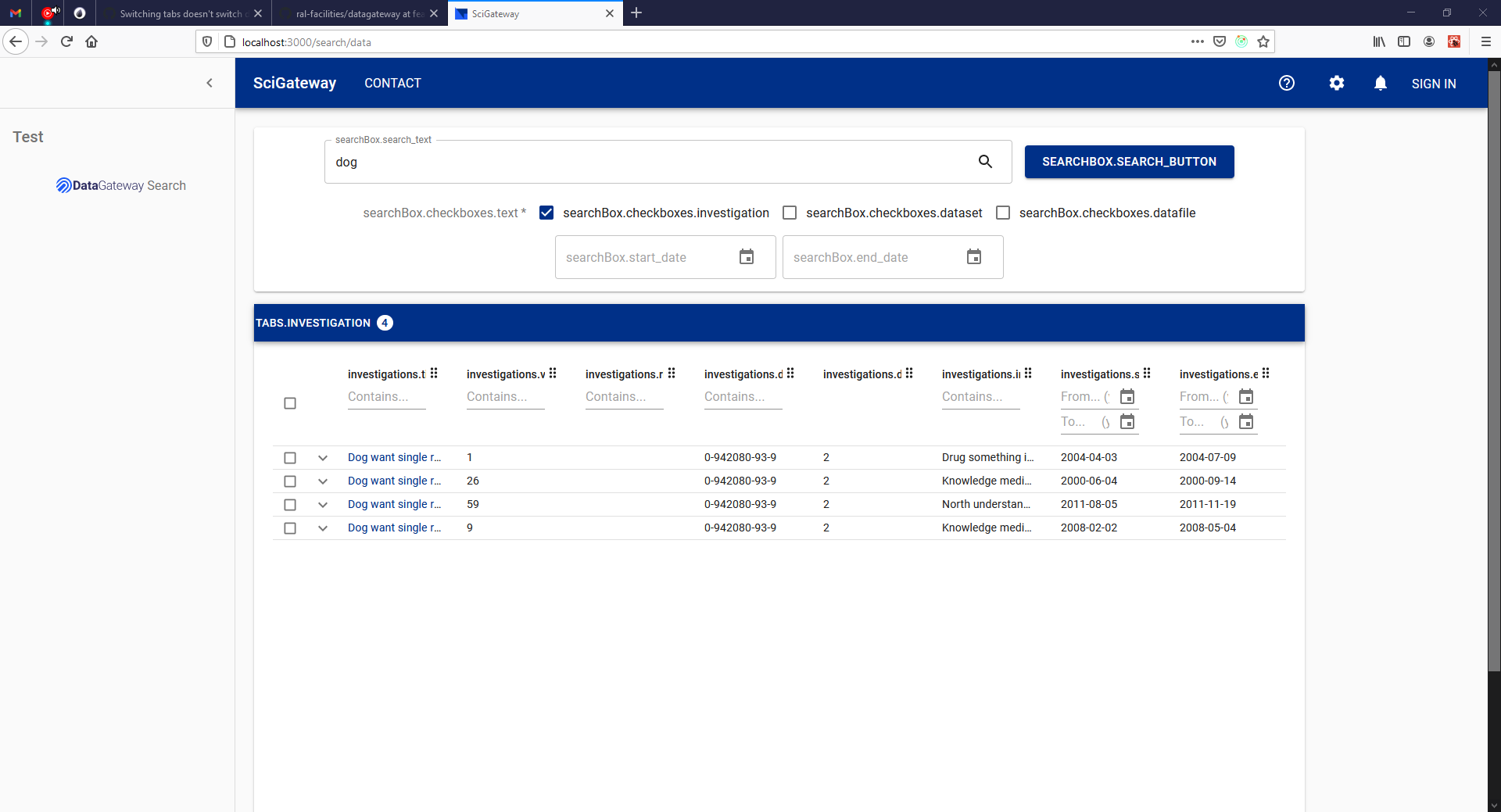Click the DataGateway Search logo in the sidebar

(x=120, y=185)
